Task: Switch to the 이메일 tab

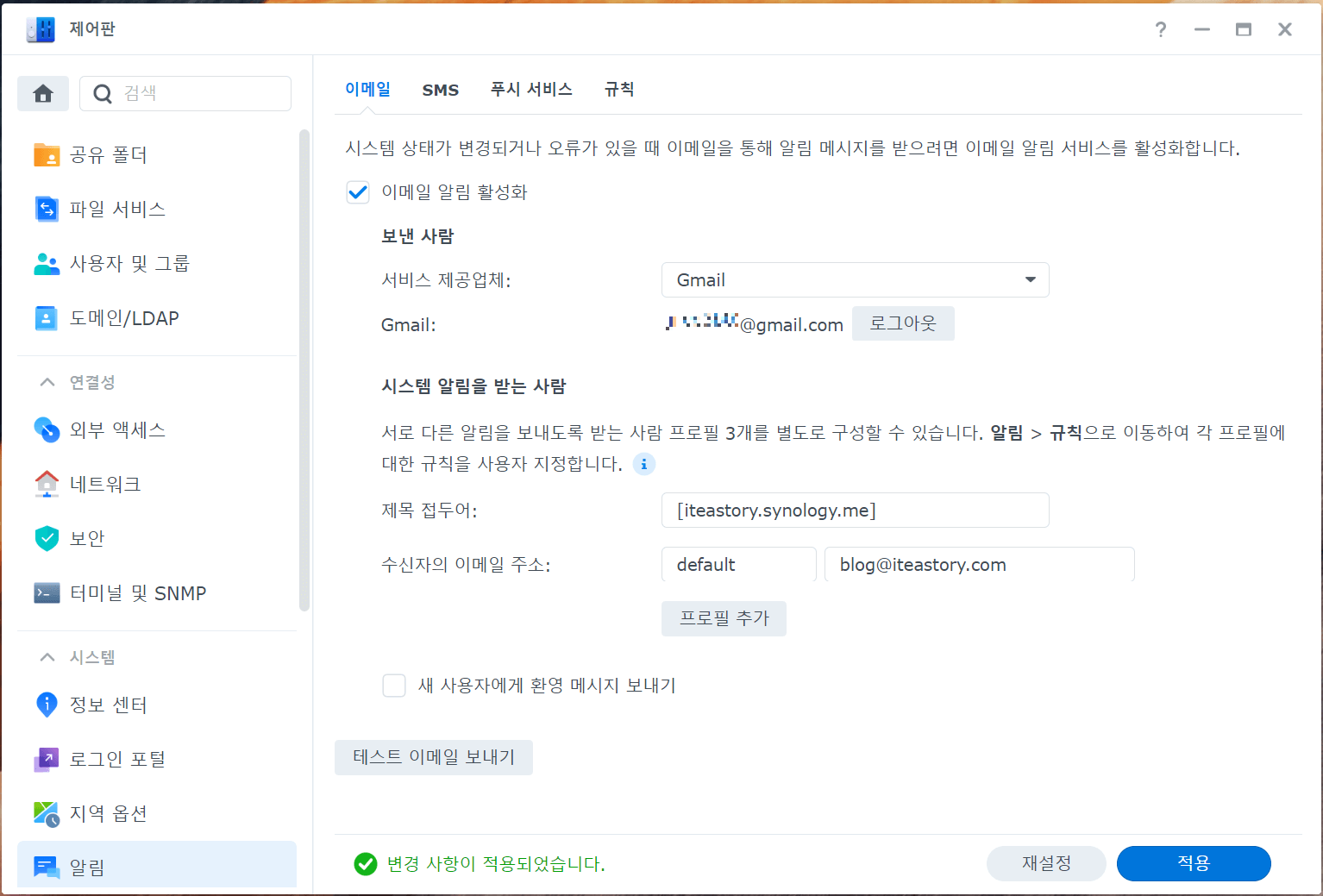Action: pyautogui.click(x=367, y=89)
